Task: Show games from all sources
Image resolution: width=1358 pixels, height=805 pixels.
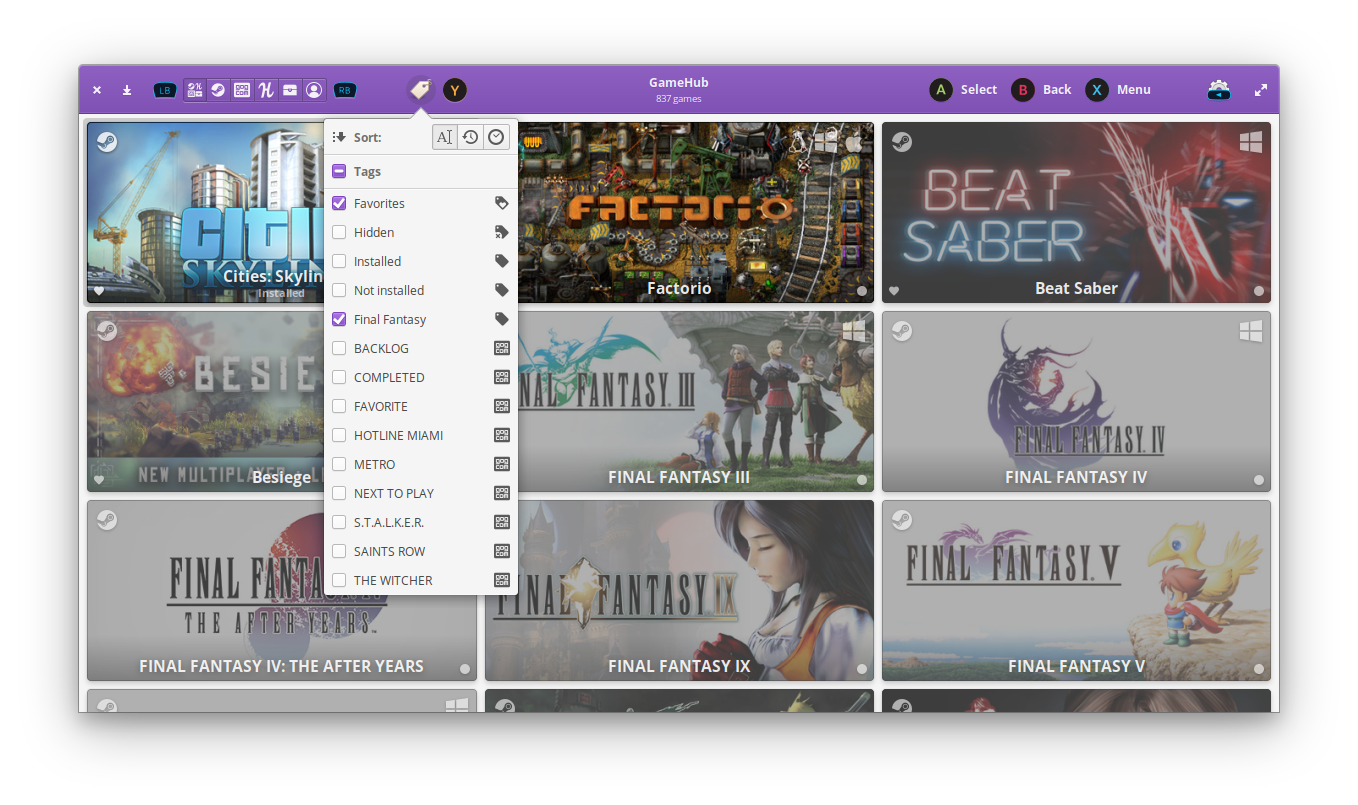Action: tap(195, 90)
